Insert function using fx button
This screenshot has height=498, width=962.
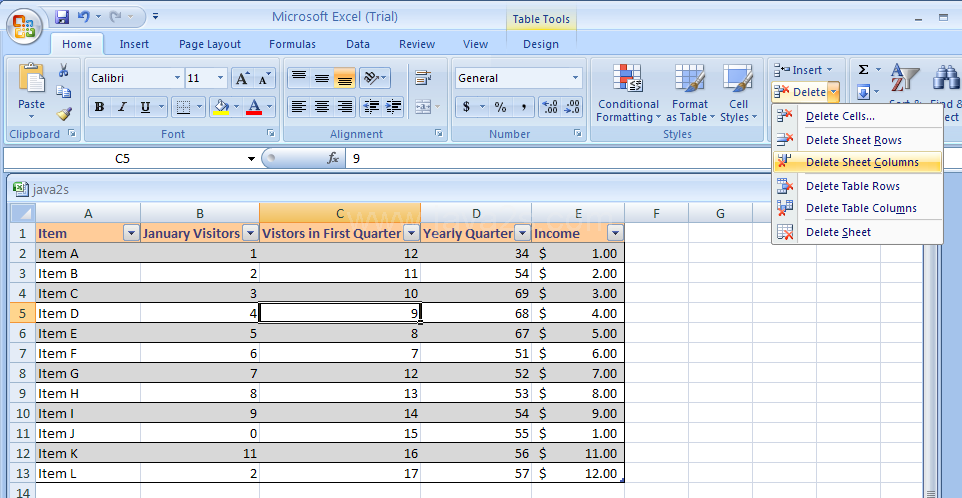(333, 159)
